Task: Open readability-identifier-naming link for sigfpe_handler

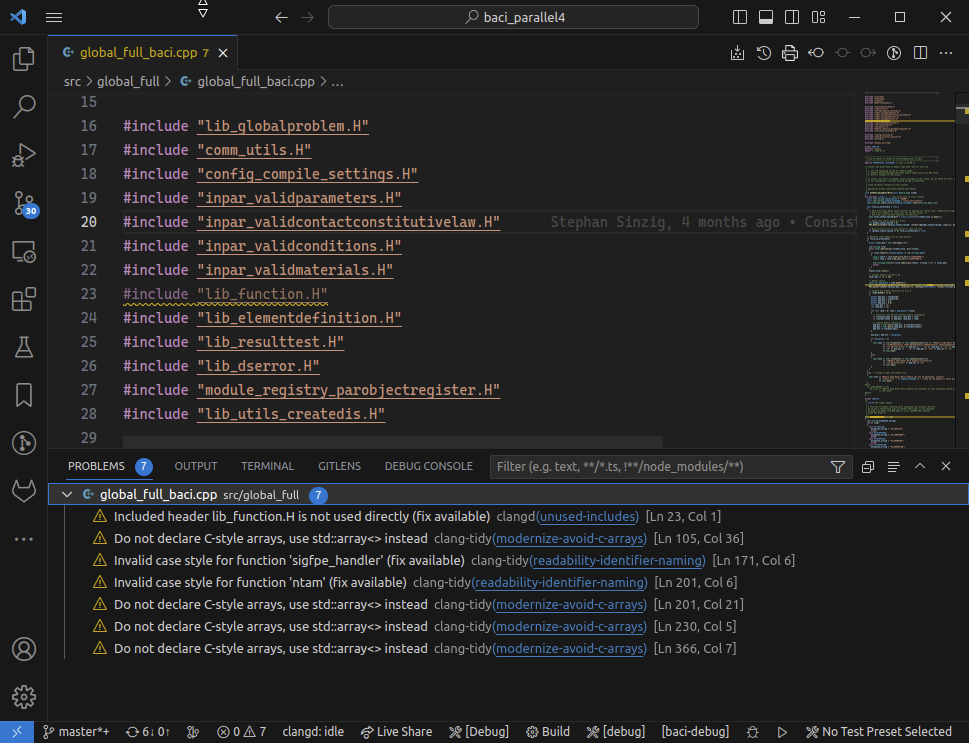Action: pos(617,561)
